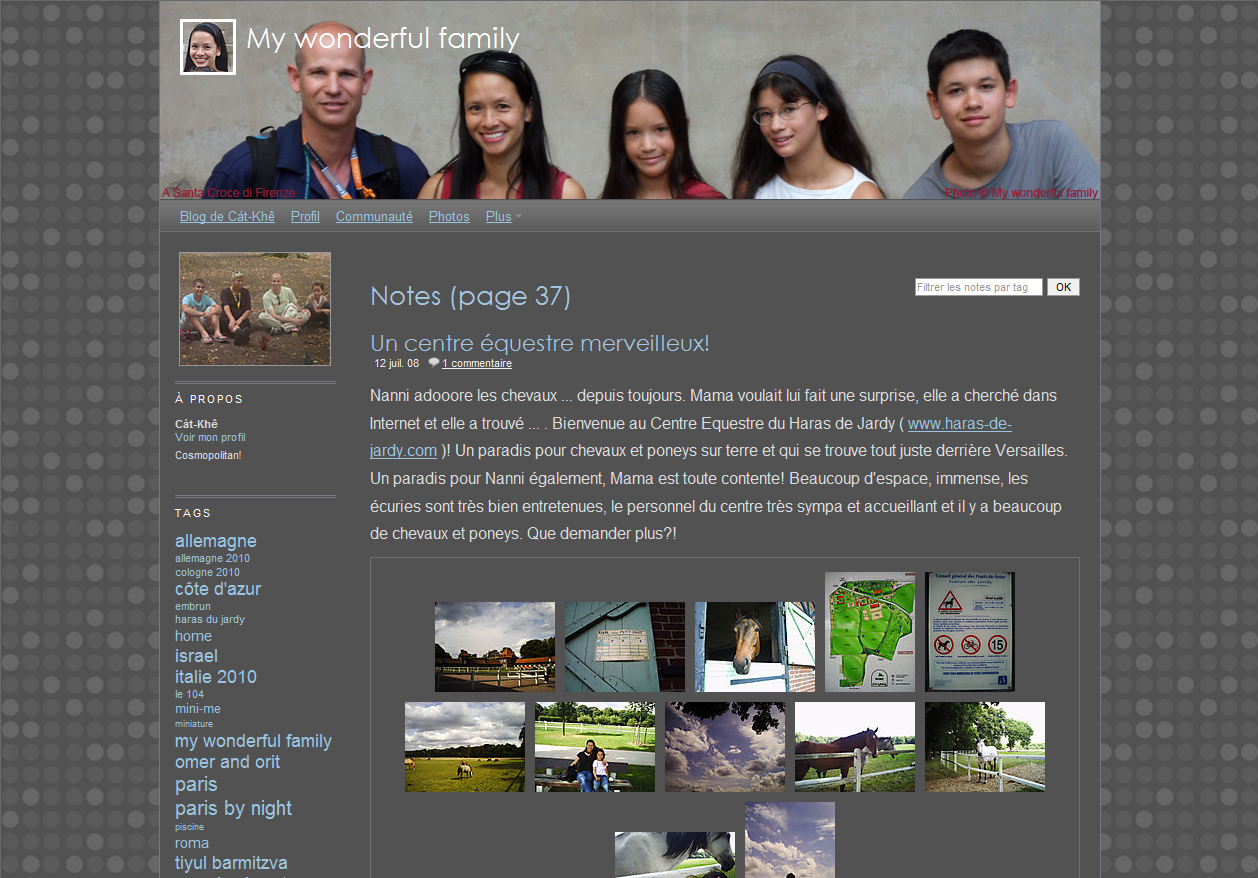Click the blog author avatar in header
The image size is (1258, 878).
pos(208,47)
